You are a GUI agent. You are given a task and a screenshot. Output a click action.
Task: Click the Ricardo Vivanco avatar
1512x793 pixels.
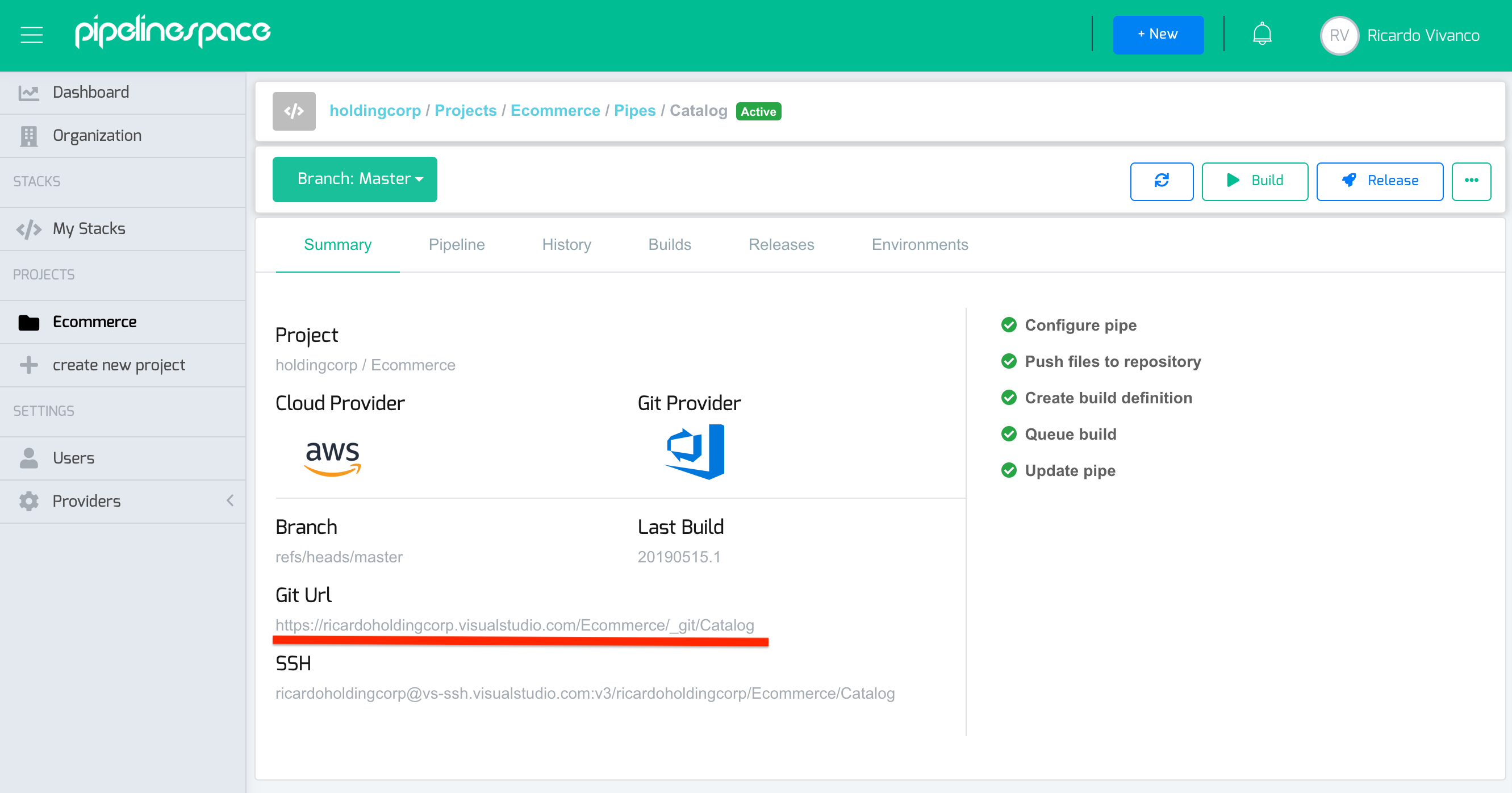pyautogui.click(x=1340, y=35)
